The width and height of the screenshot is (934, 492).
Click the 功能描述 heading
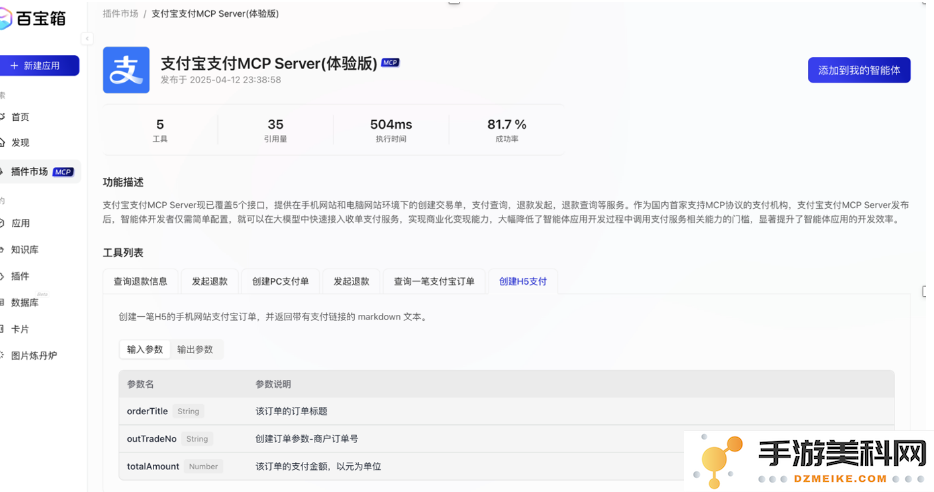coord(123,182)
